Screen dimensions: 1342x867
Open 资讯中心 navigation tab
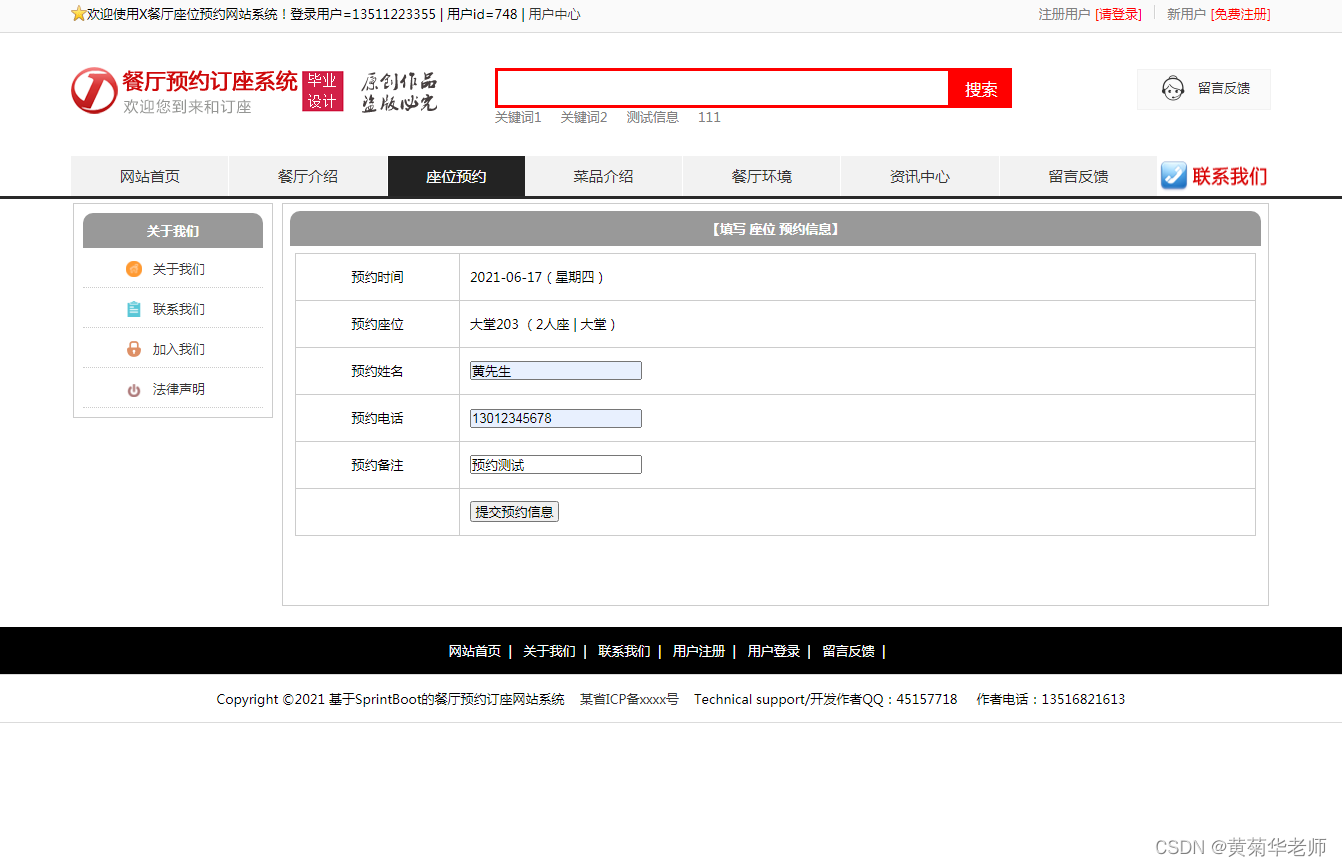(x=920, y=176)
